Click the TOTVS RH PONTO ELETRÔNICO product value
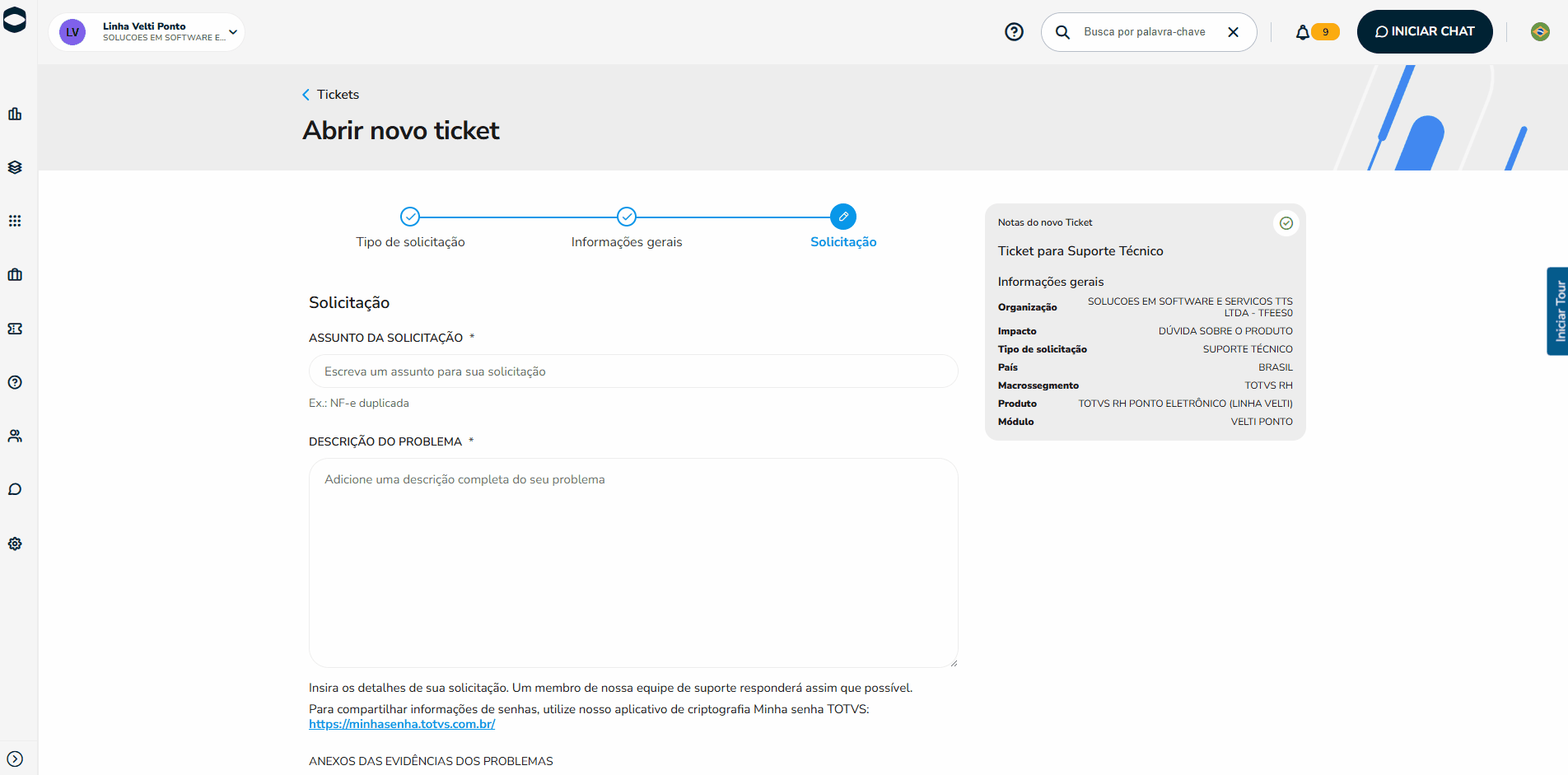The height and width of the screenshot is (775, 1568). coord(1186,404)
